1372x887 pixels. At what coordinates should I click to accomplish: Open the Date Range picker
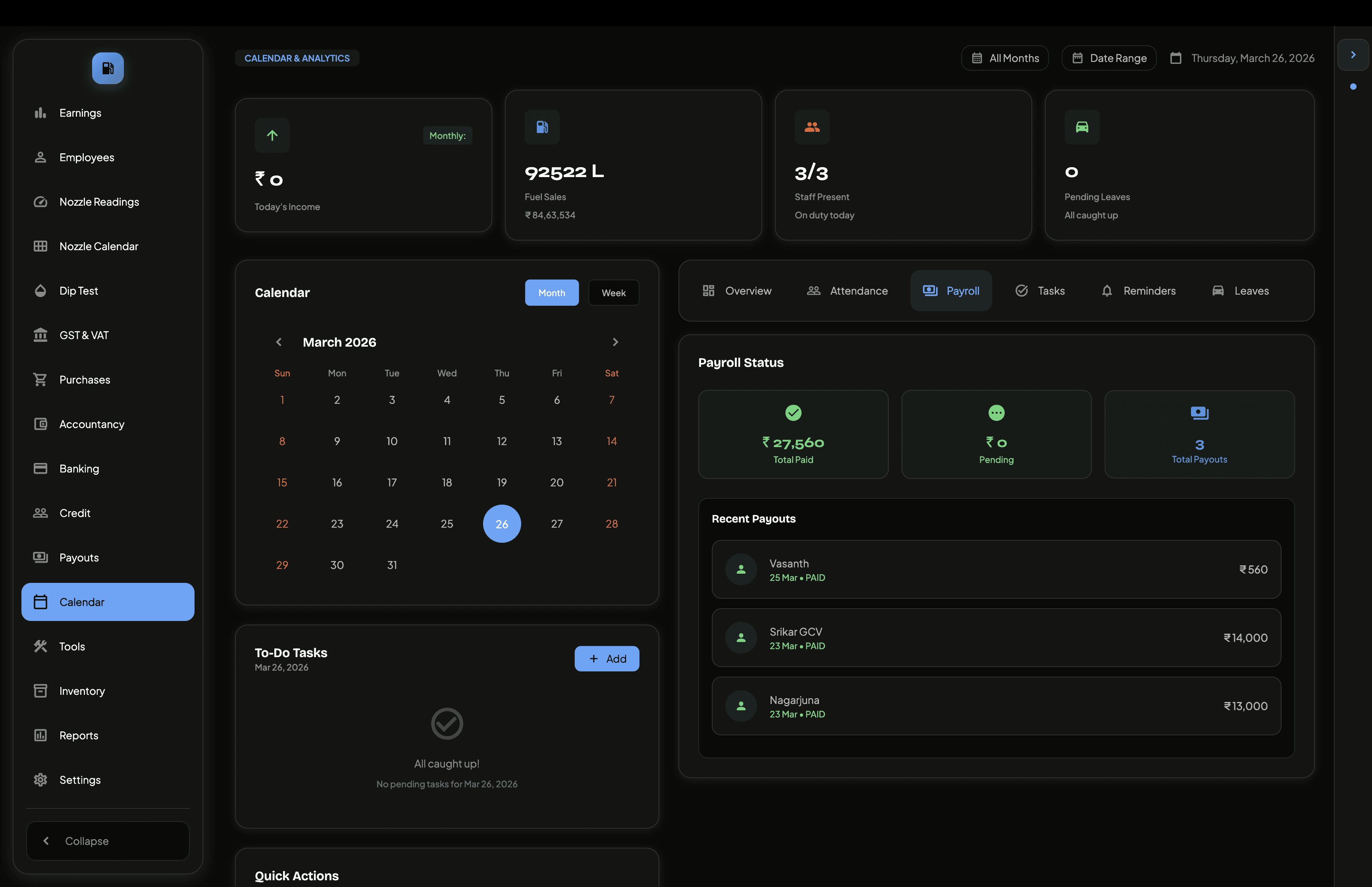[x=1108, y=58]
